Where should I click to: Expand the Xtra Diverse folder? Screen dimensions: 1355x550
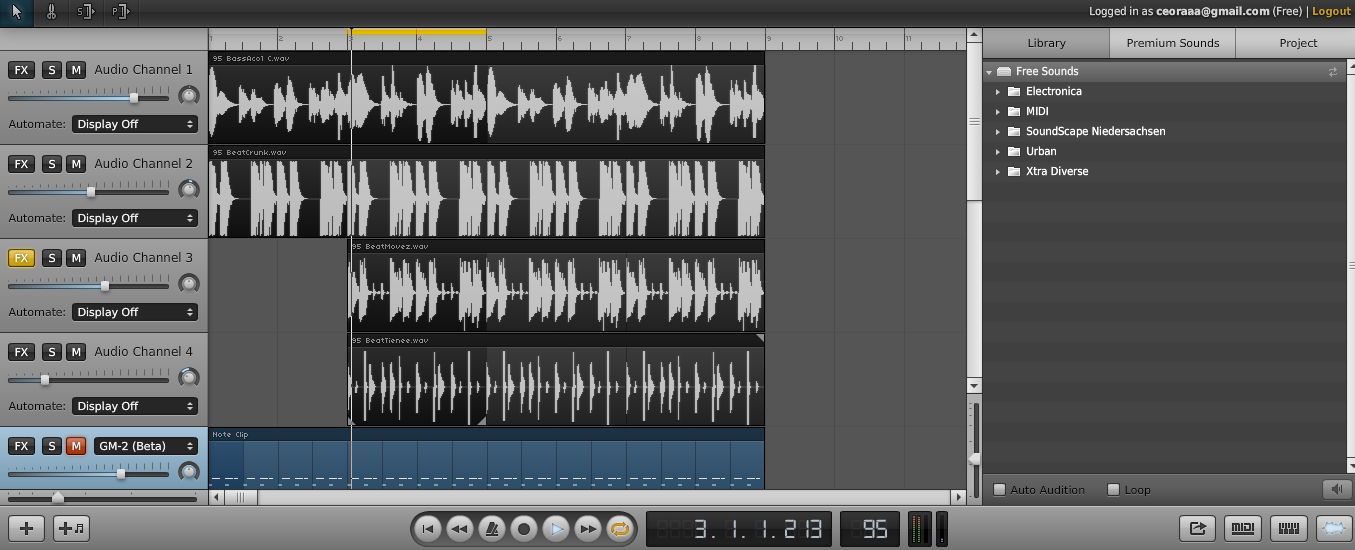tap(998, 172)
